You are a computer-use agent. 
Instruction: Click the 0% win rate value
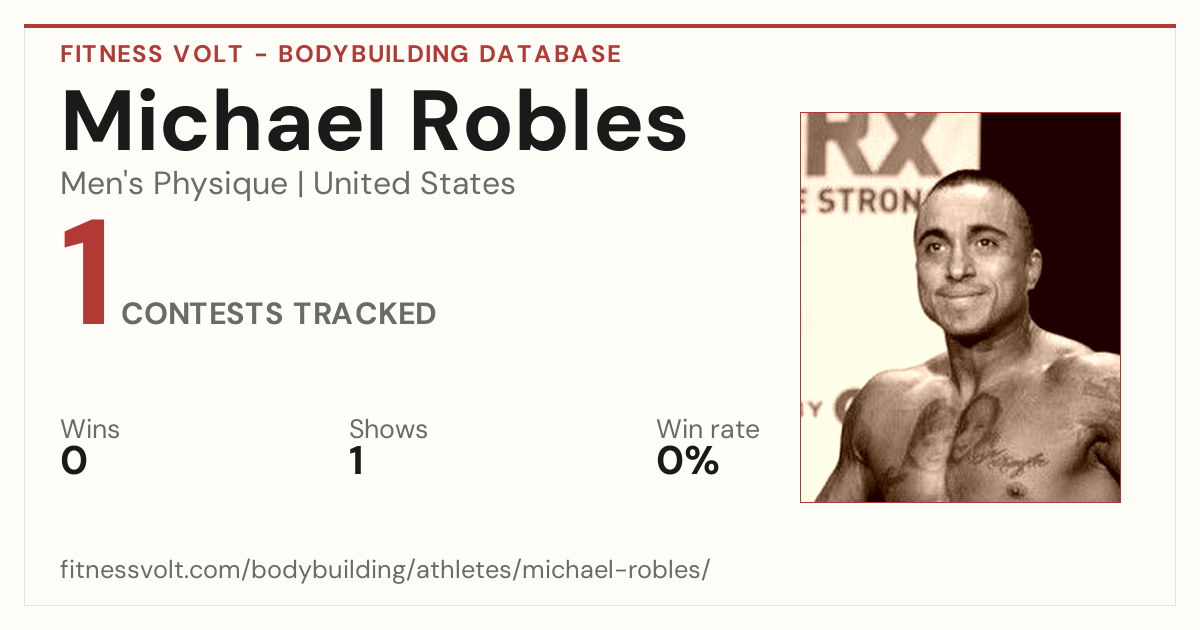coord(688,461)
